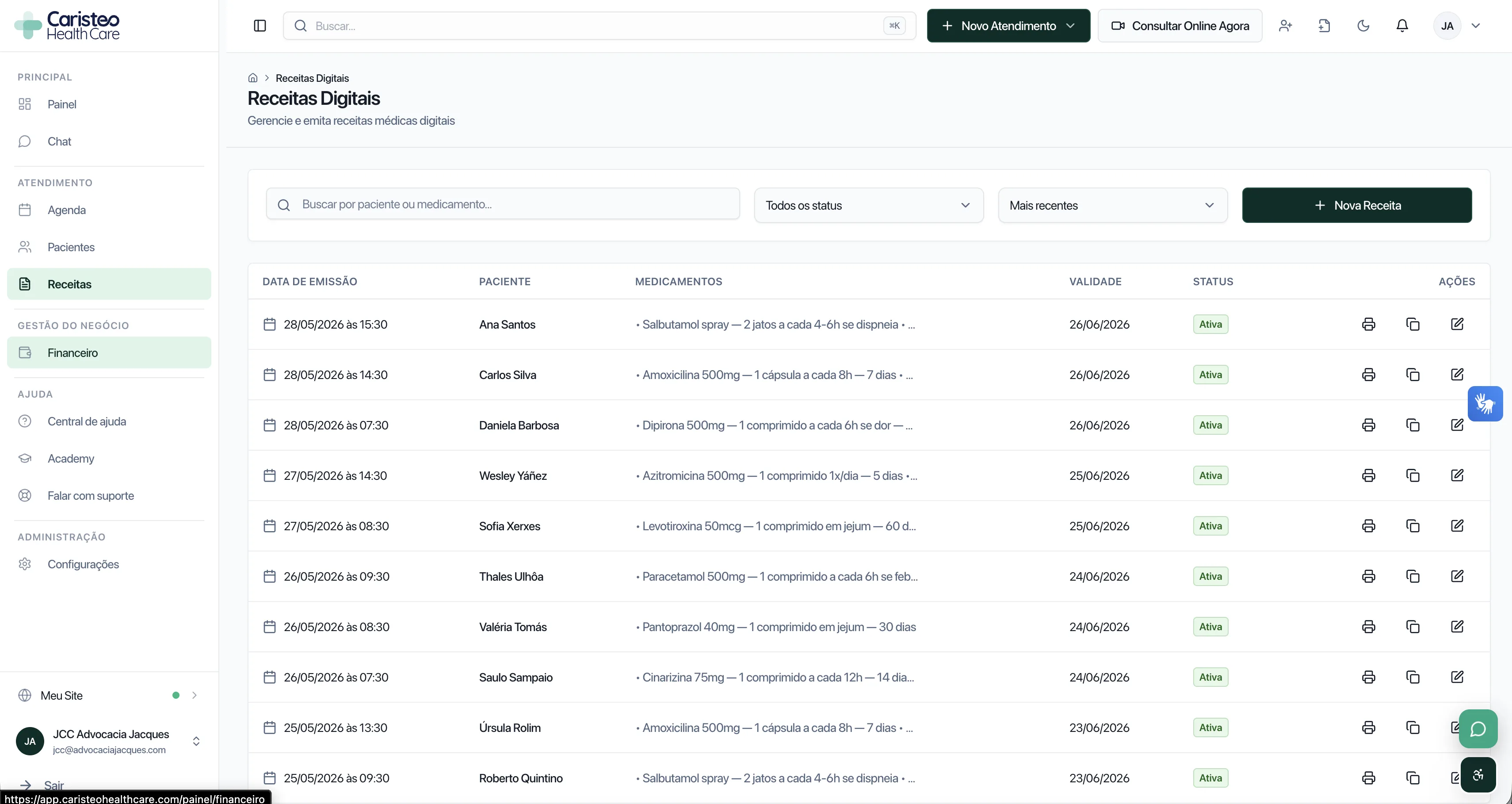Copy Roberto Quintino prescription
Viewport: 1512px width, 804px height.
[1413, 778]
